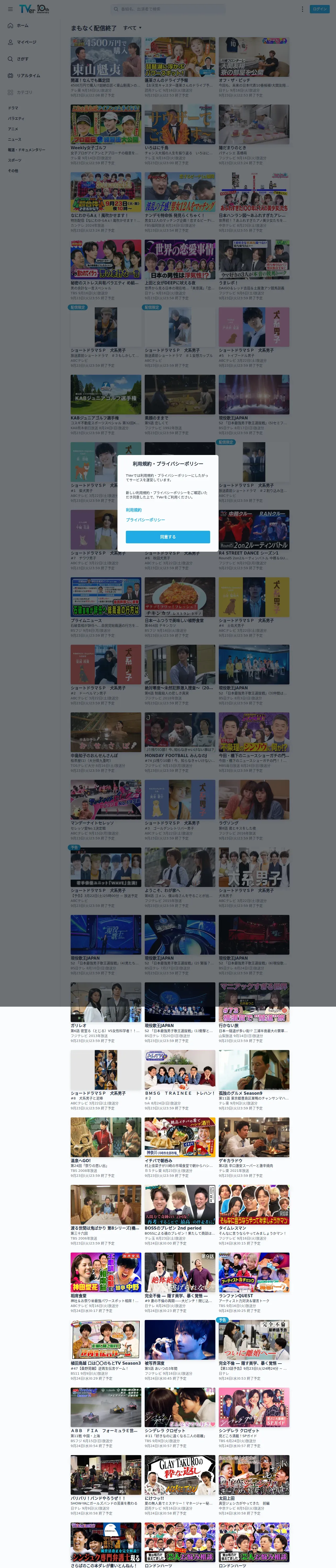The image size is (336, 1568).
Task: Open MONDAY FOOTBALL みんなのJ thumbnail
Action: (180, 732)
